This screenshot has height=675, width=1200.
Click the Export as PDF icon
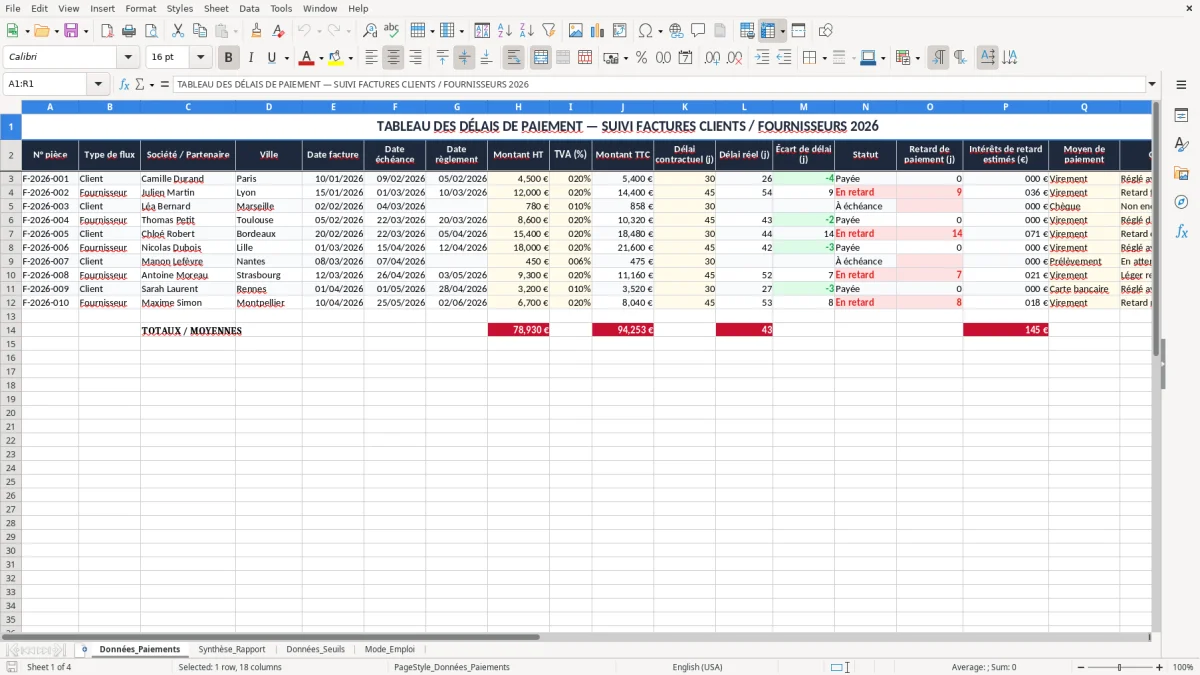click(x=106, y=31)
